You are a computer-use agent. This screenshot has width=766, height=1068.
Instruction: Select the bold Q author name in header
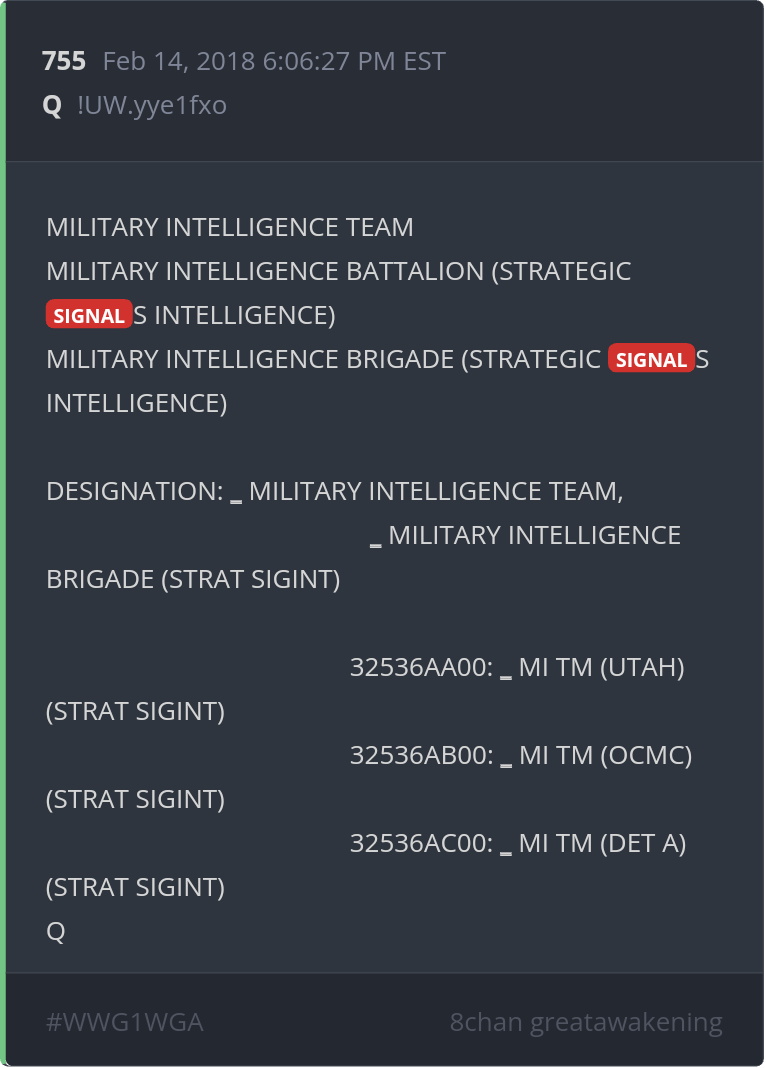coord(52,105)
